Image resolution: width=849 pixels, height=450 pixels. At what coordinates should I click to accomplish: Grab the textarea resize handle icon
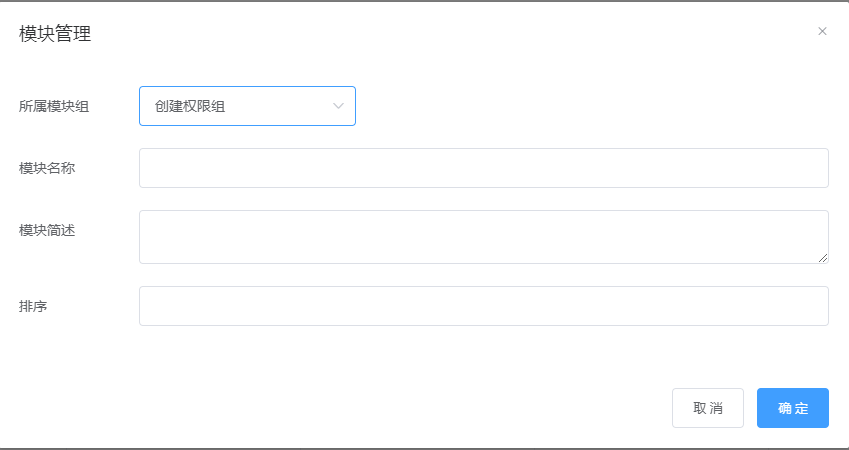[822, 258]
